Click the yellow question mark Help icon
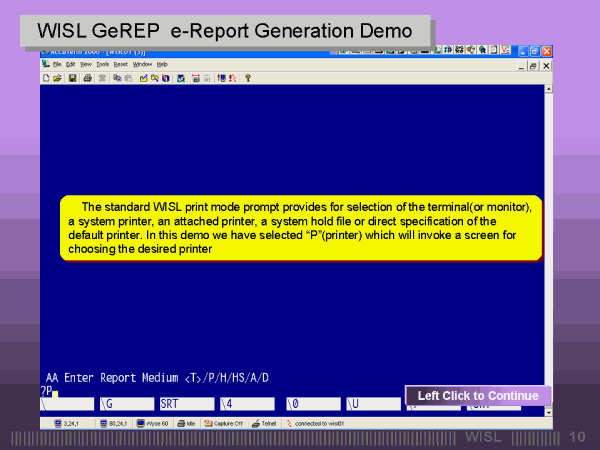600x450 pixels. 247,77
